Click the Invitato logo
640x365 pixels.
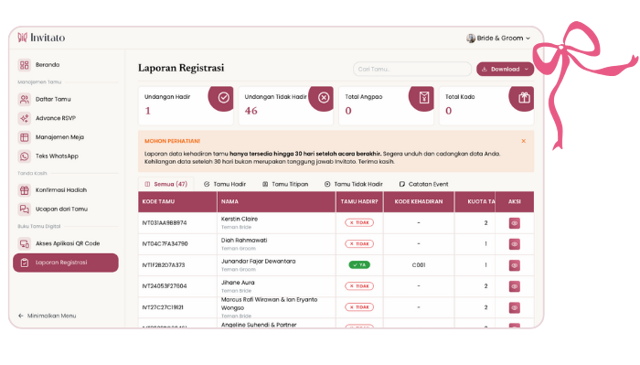(x=41, y=38)
